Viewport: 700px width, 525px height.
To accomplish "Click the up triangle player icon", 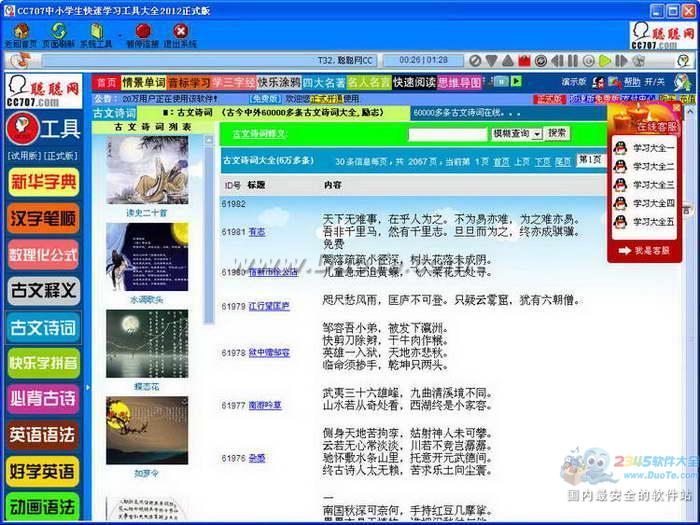I will pos(507,61).
